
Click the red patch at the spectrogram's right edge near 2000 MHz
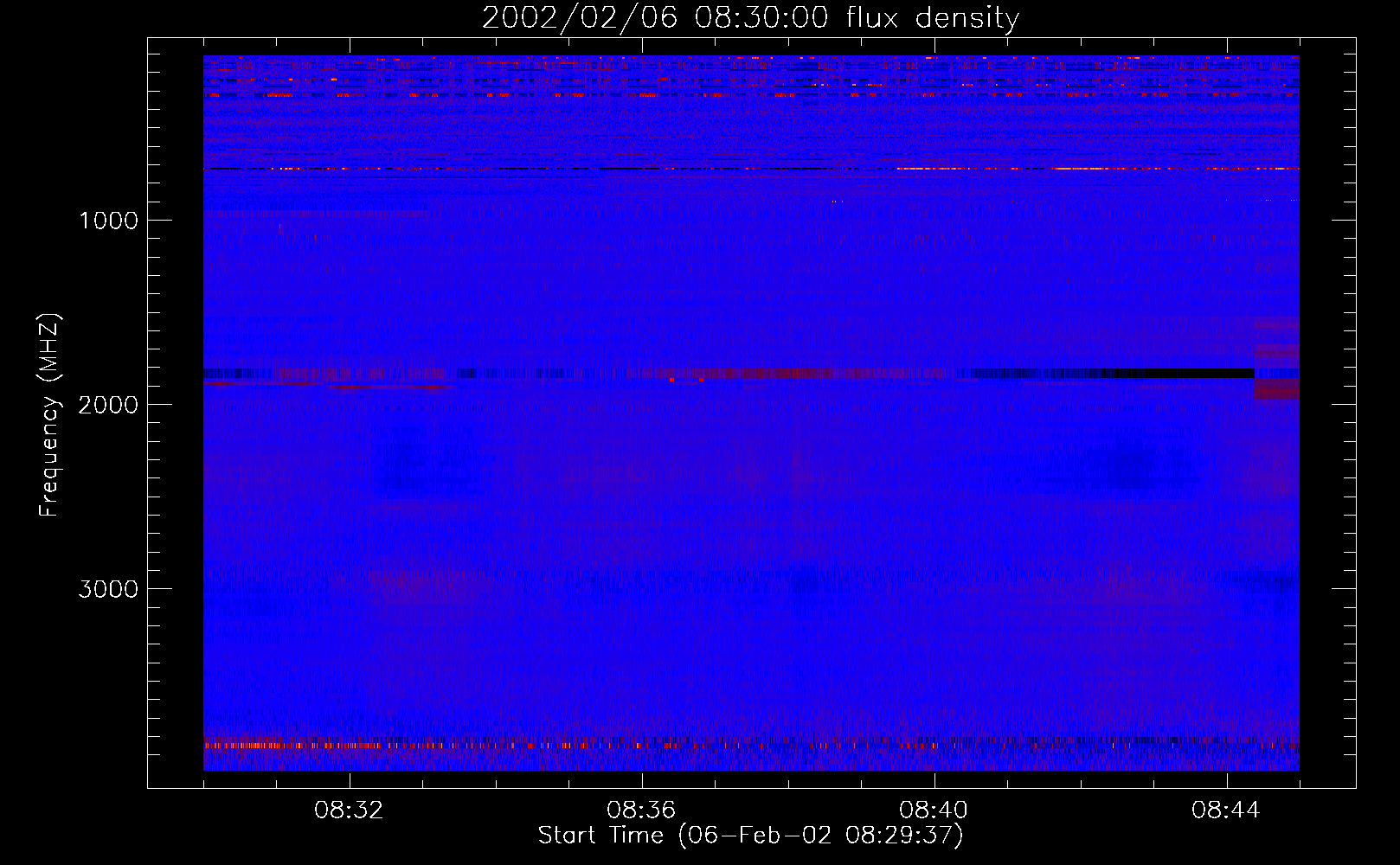[x=1277, y=389]
